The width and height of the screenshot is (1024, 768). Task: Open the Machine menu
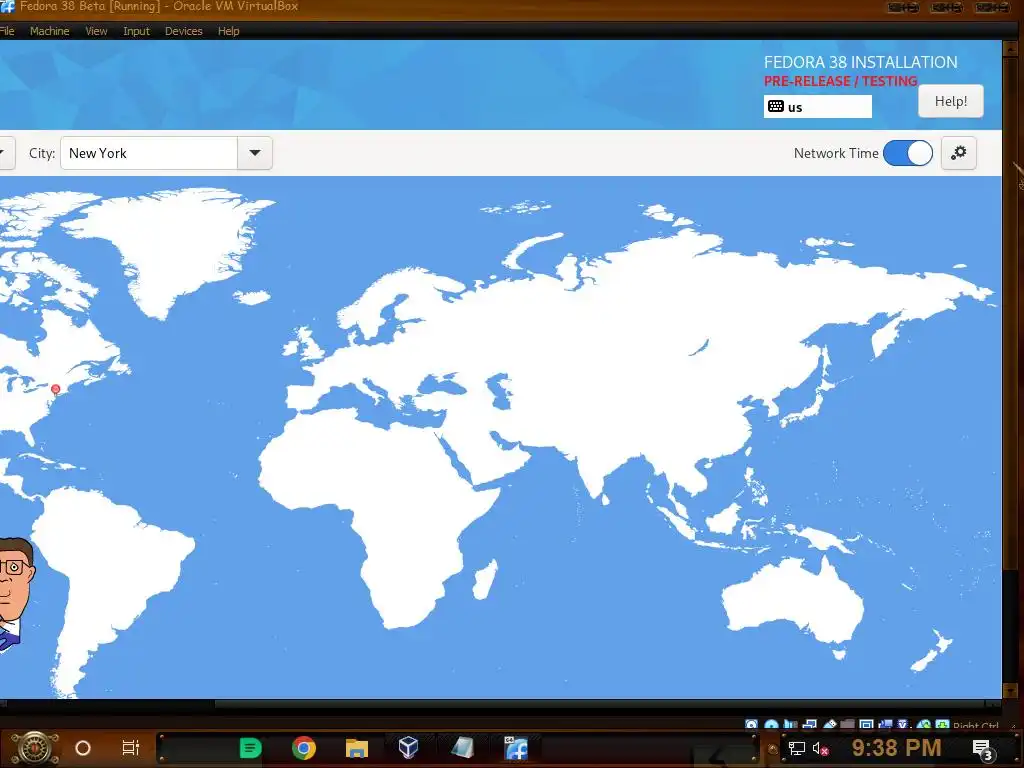(x=50, y=31)
